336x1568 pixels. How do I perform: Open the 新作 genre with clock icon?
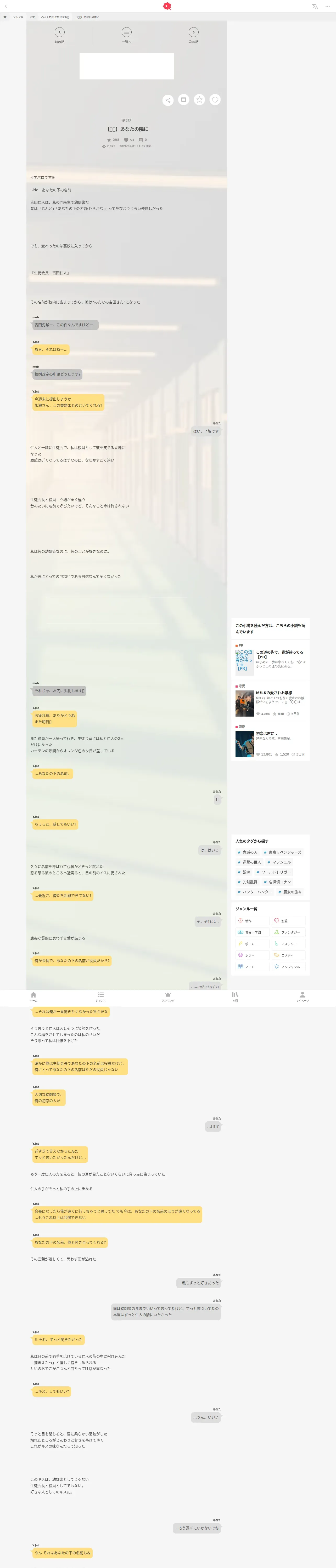pos(253,921)
